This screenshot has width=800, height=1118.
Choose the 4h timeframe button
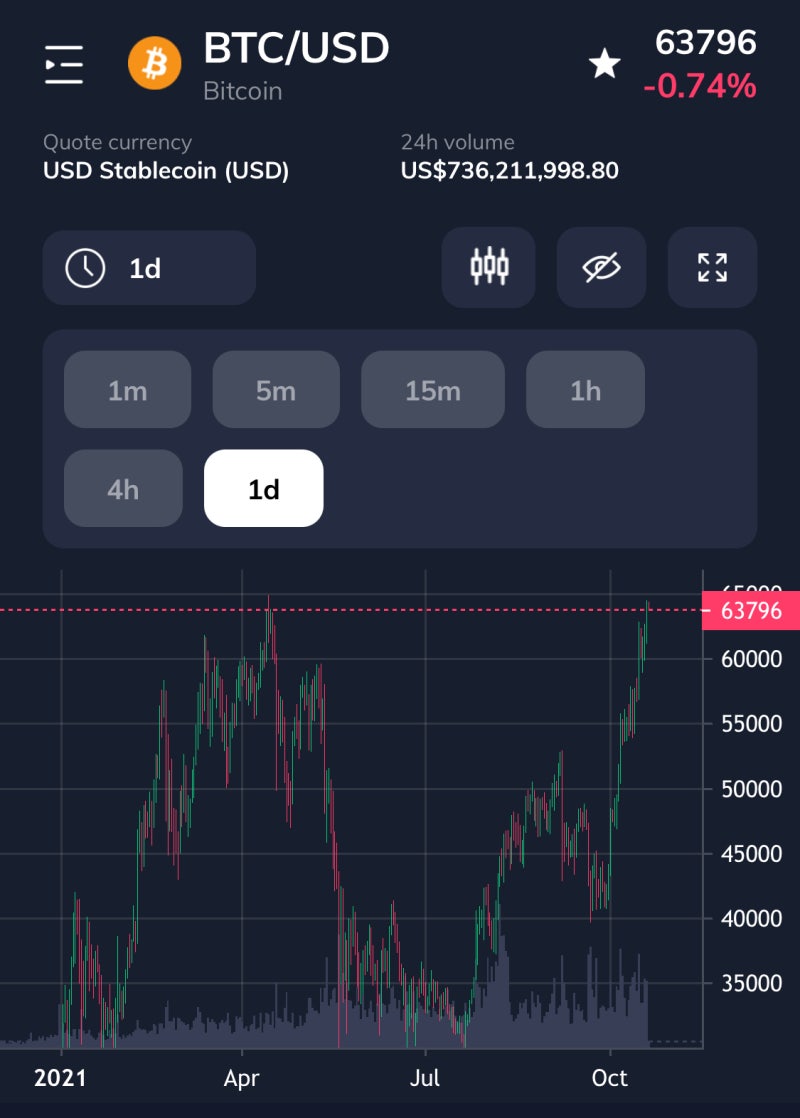(x=123, y=488)
